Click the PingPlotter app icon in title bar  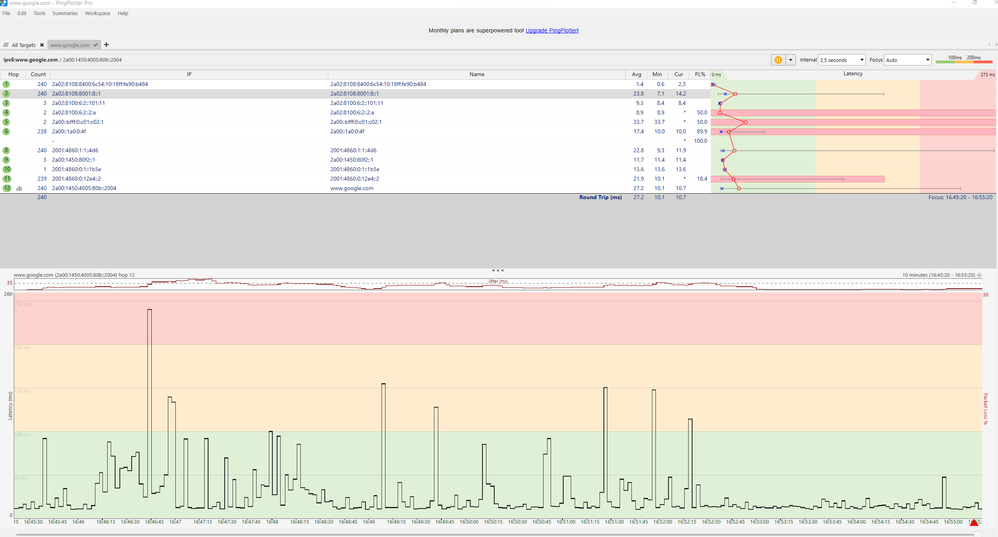(4, 3)
